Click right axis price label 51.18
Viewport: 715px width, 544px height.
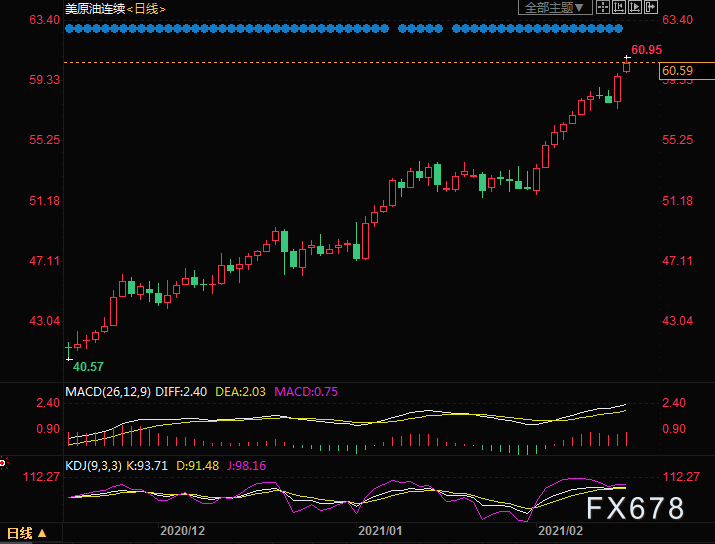tap(677, 201)
